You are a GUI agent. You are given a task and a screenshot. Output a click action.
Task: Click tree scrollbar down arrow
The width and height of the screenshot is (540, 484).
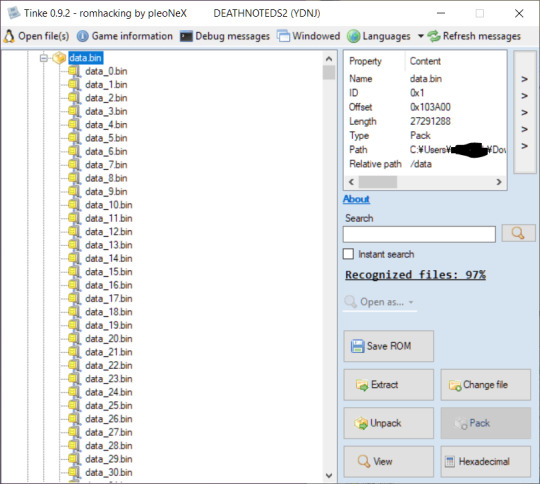(329, 475)
